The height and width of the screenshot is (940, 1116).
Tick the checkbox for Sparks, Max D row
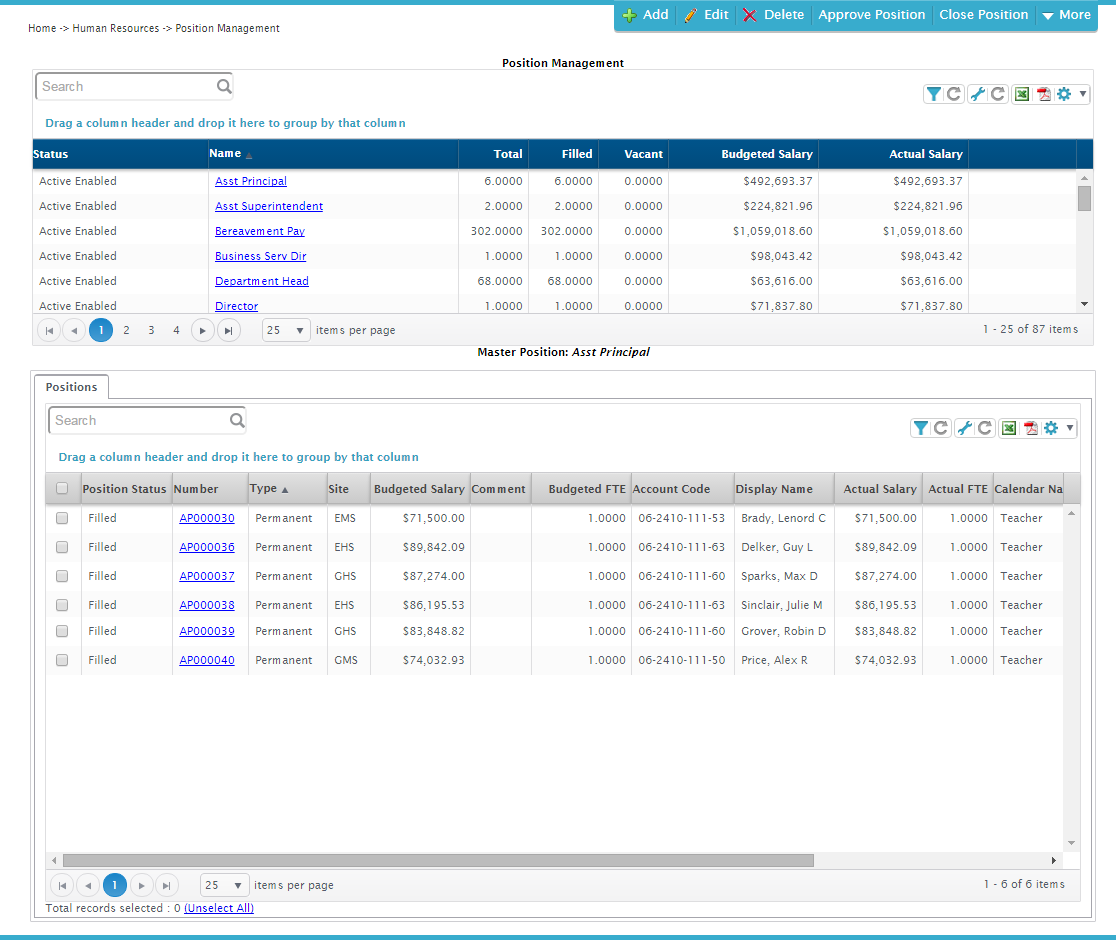point(62,576)
